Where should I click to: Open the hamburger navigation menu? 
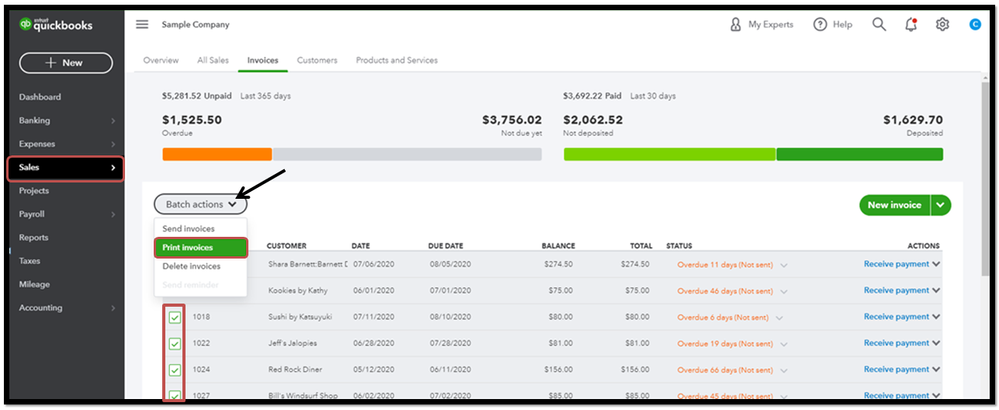142,24
